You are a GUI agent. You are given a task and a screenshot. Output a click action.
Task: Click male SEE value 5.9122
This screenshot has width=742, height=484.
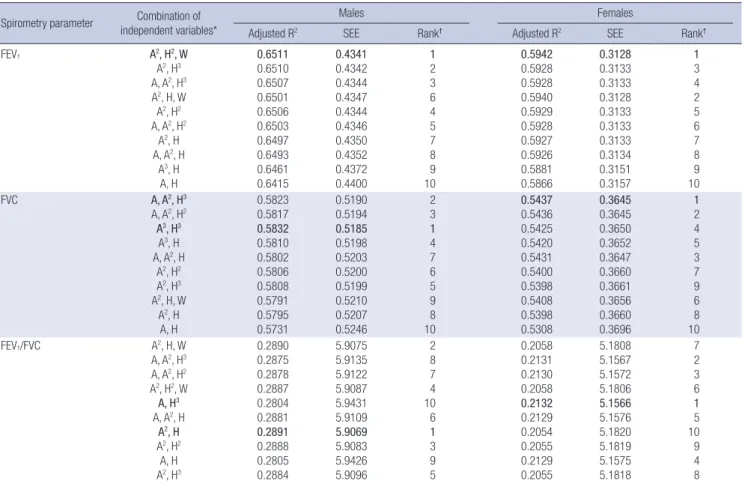[351, 375]
